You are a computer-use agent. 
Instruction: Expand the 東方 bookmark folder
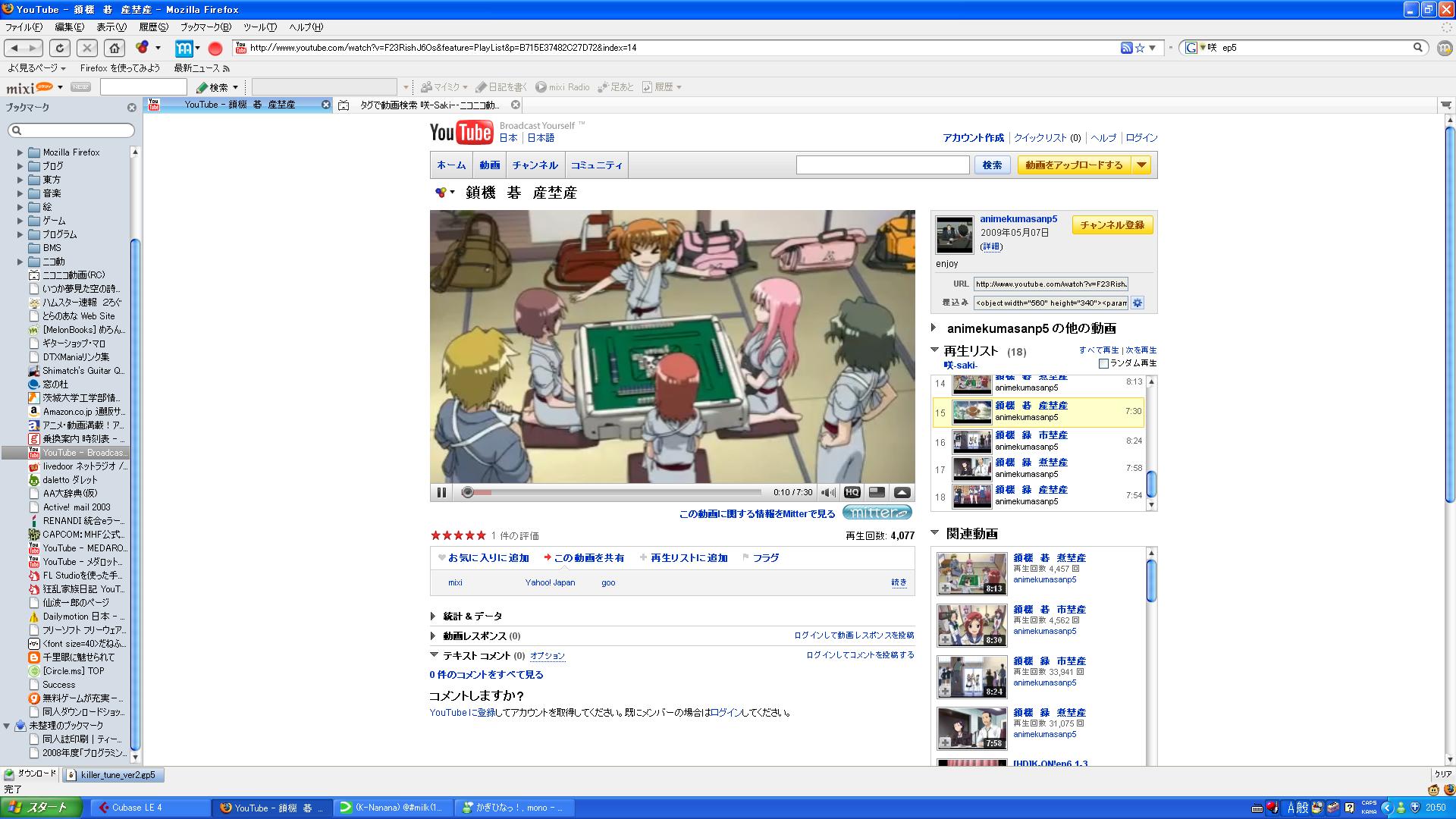point(20,180)
